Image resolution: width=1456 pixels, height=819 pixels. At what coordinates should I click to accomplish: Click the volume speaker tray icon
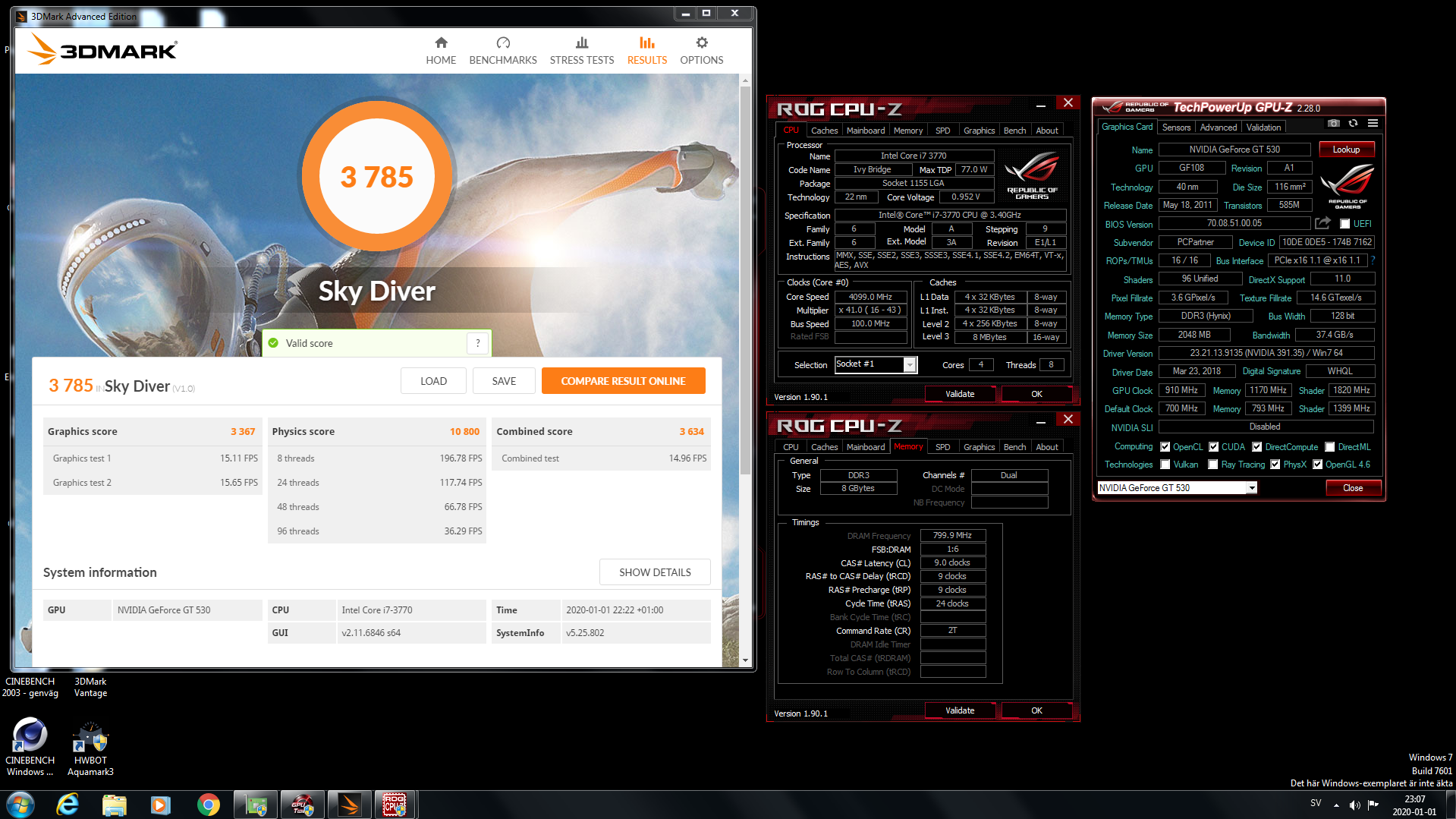1354,805
